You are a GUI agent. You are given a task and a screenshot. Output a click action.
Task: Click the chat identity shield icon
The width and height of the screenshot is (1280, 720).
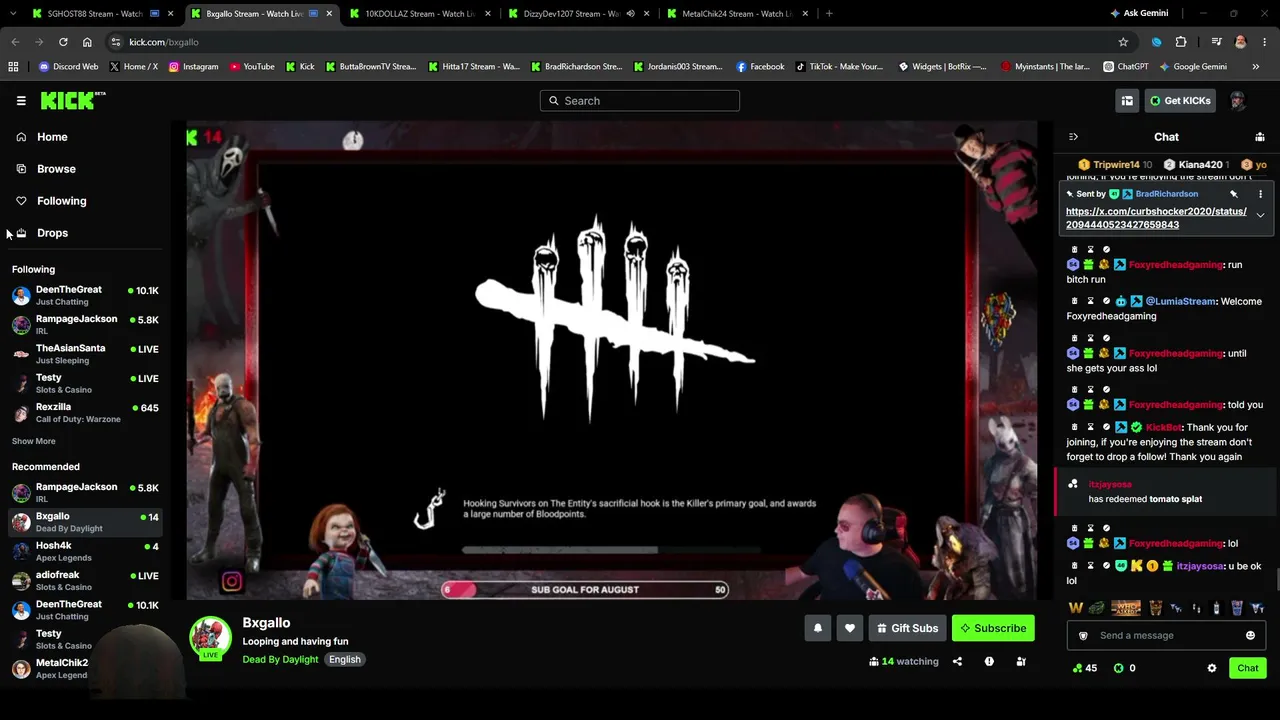point(1083,635)
